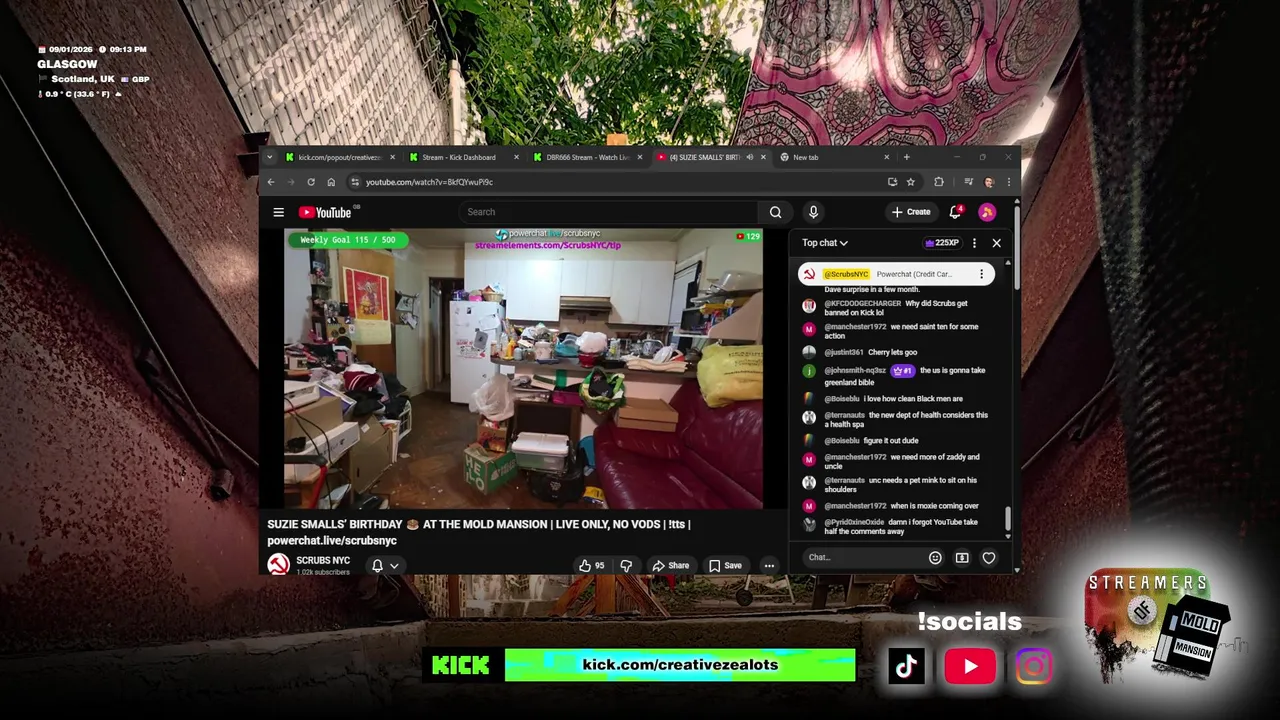1280x720 pixels.
Task: Focus the YouTube search field
Action: coord(610,212)
